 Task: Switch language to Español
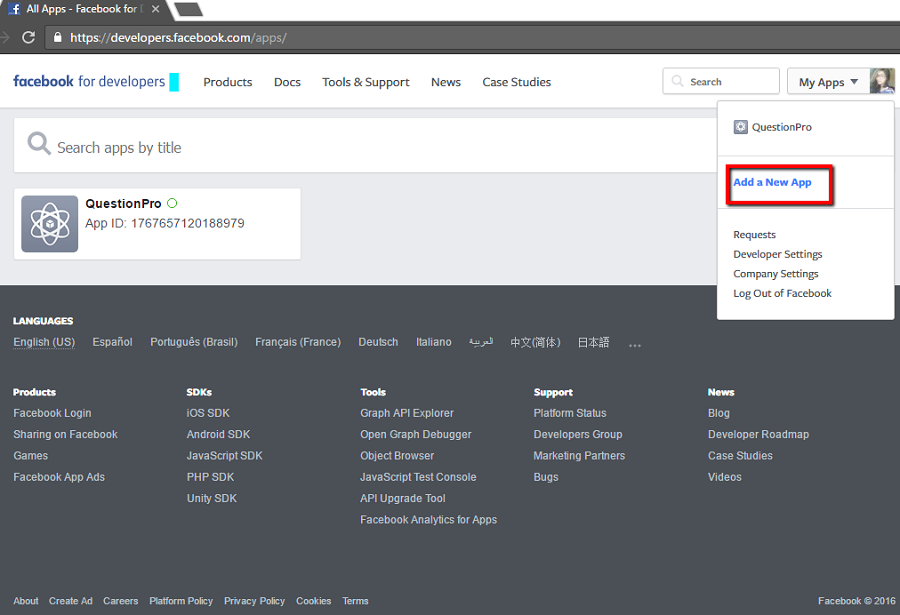[112, 342]
